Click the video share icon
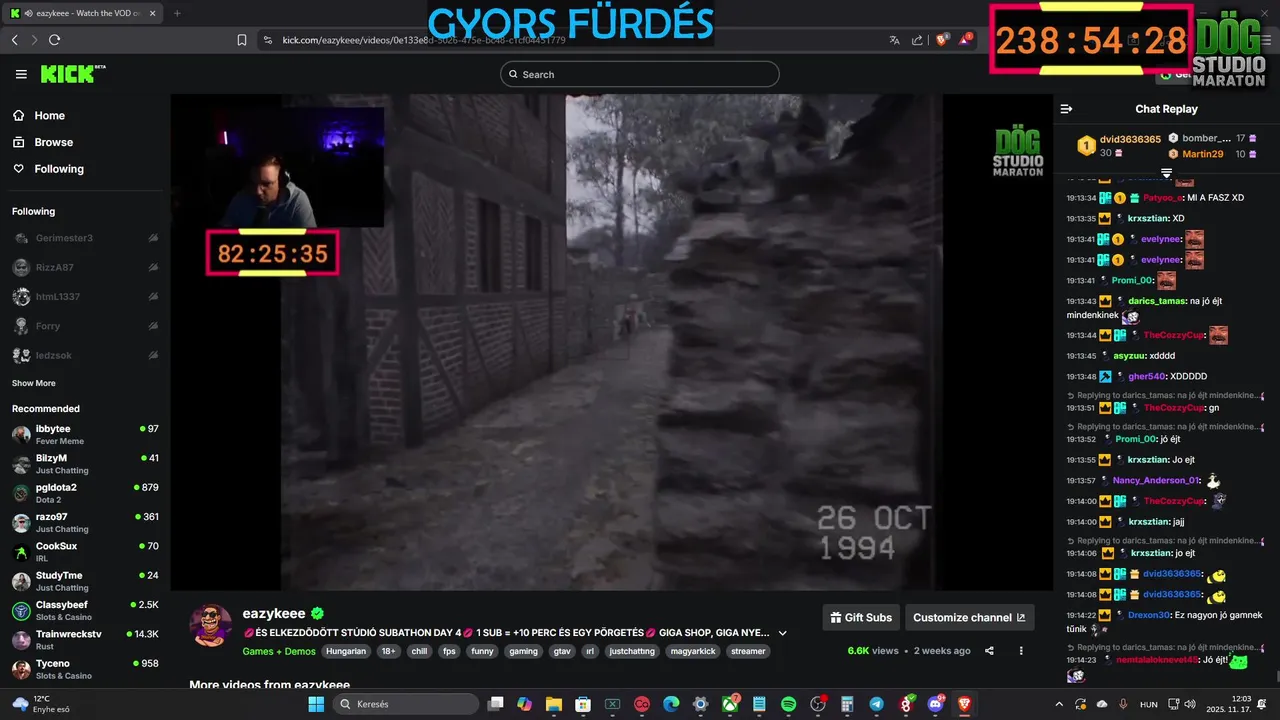 click(989, 651)
